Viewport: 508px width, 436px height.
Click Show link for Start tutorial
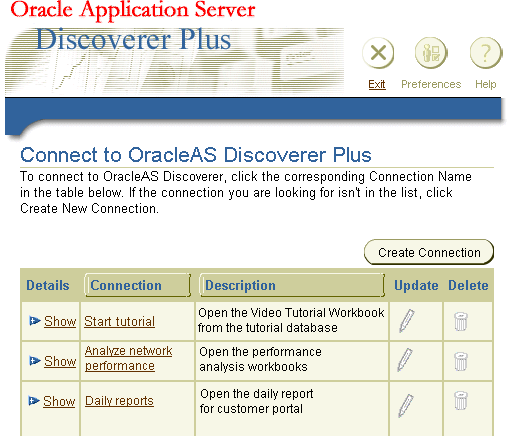(60, 321)
